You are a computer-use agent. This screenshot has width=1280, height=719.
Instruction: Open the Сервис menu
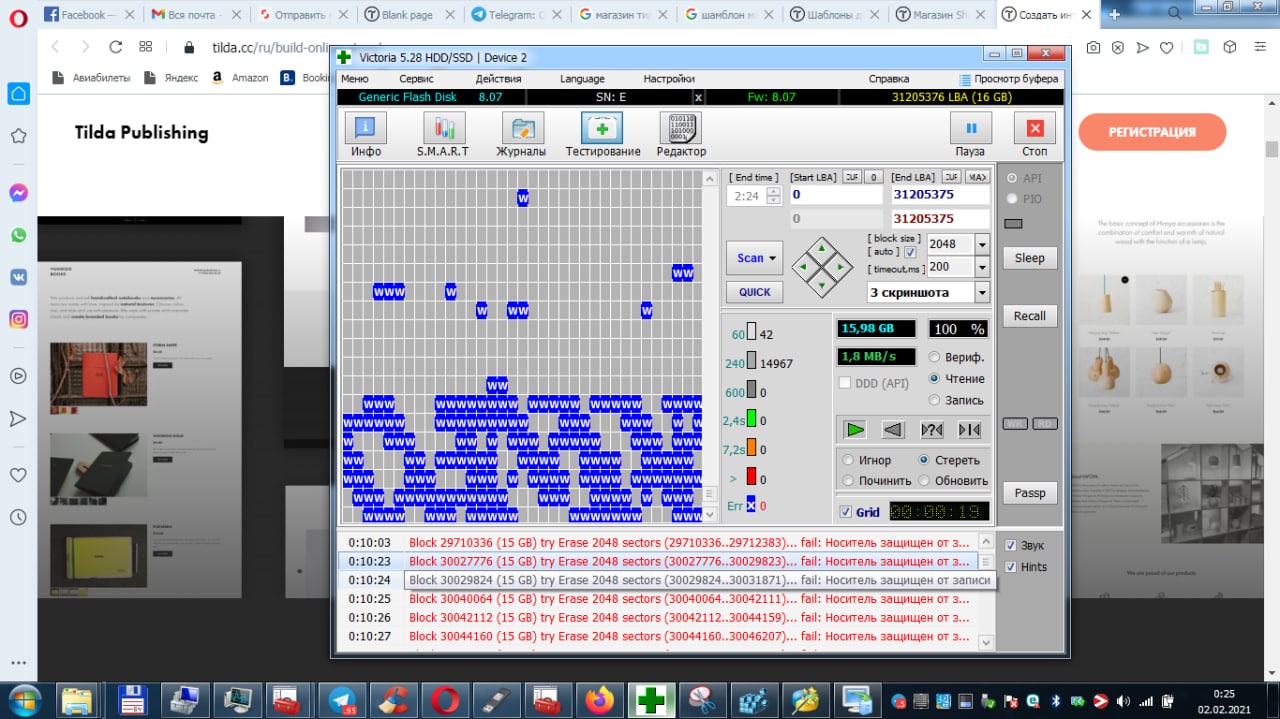tap(416, 79)
